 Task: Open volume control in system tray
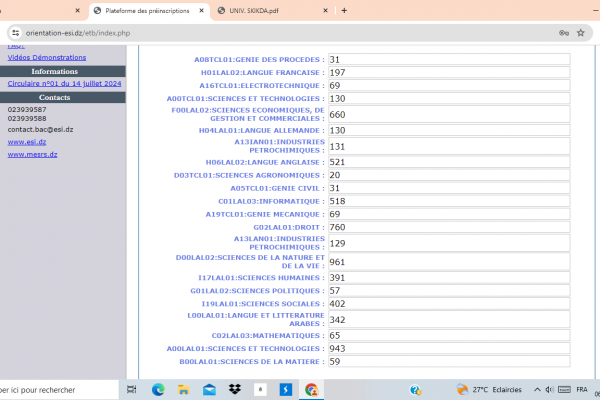549,390
